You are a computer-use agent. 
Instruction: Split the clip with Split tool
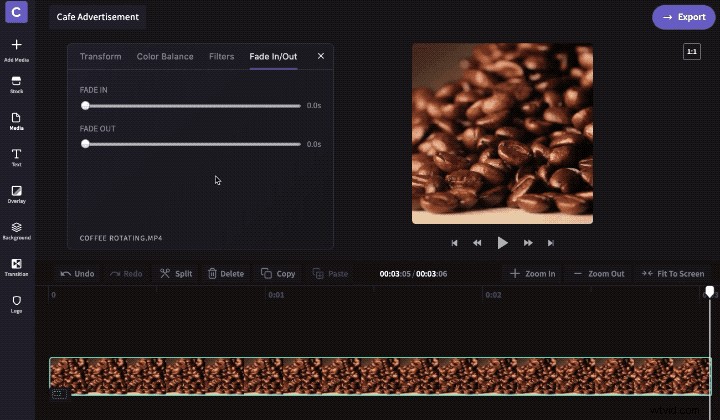pos(176,274)
